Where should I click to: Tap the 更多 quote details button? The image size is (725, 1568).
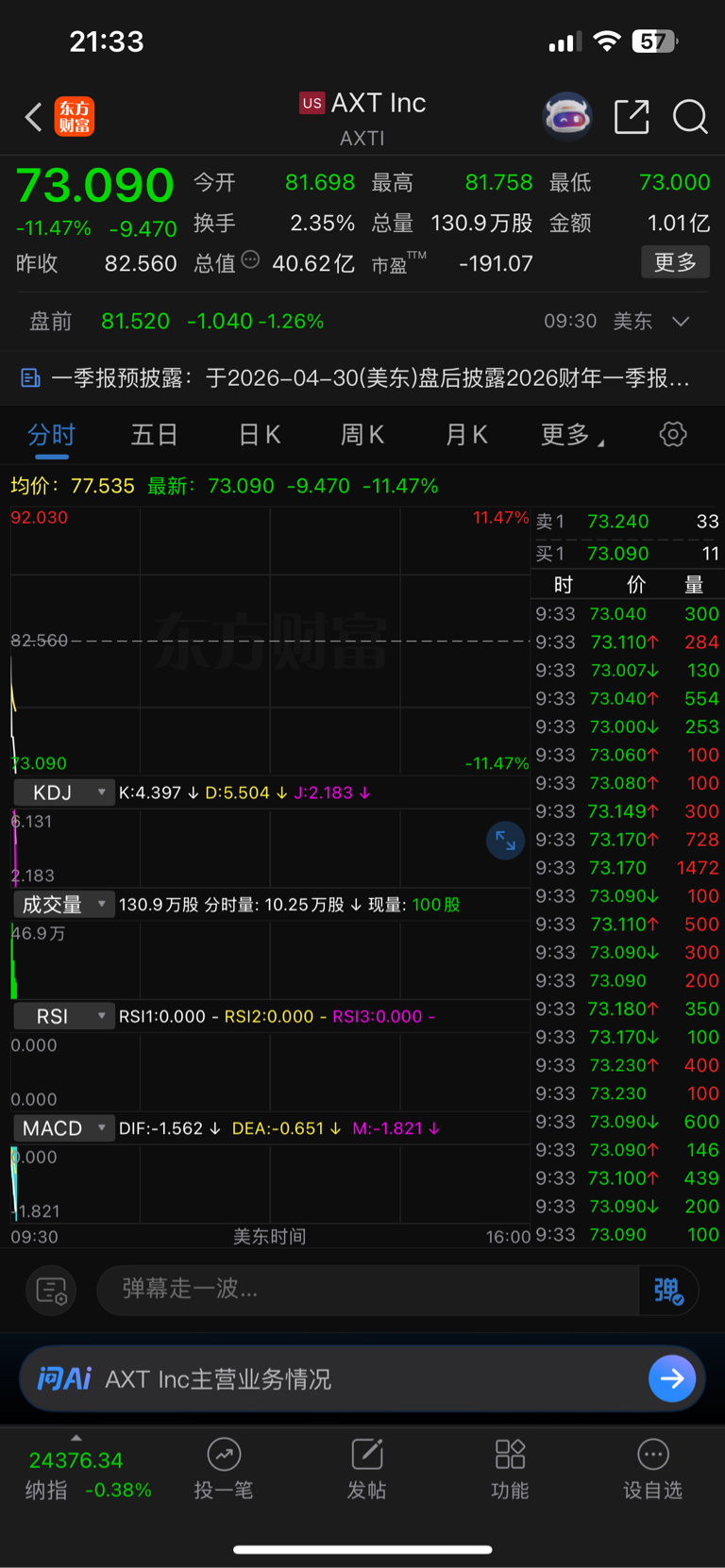pyautogui.click(x=675, y=262)
